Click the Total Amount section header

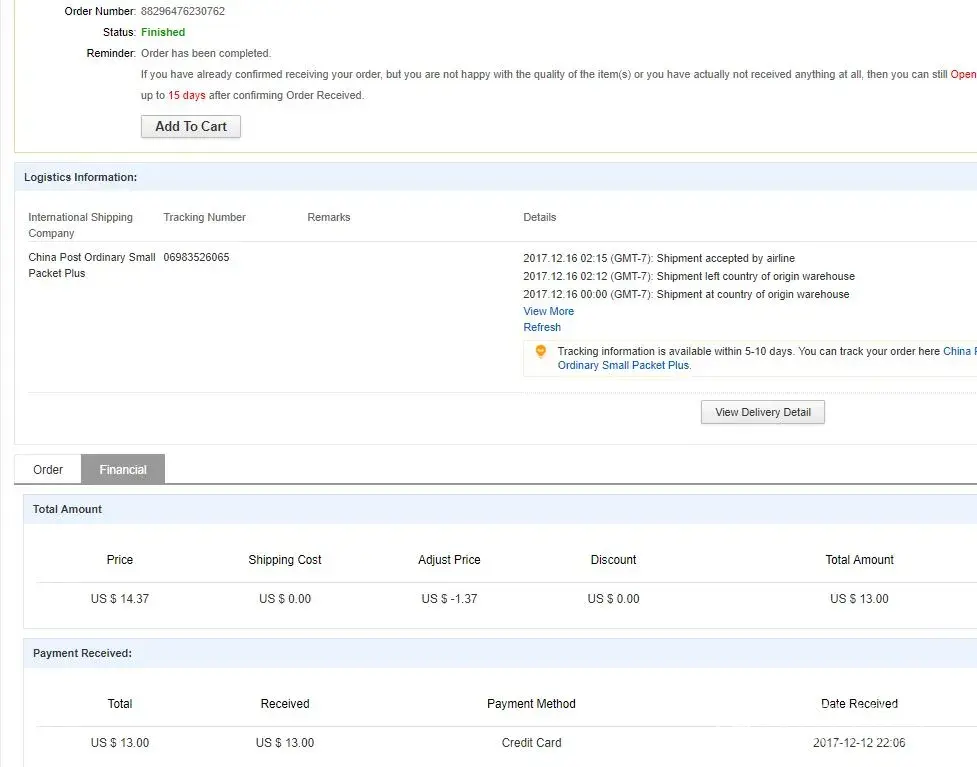[67, 509]
